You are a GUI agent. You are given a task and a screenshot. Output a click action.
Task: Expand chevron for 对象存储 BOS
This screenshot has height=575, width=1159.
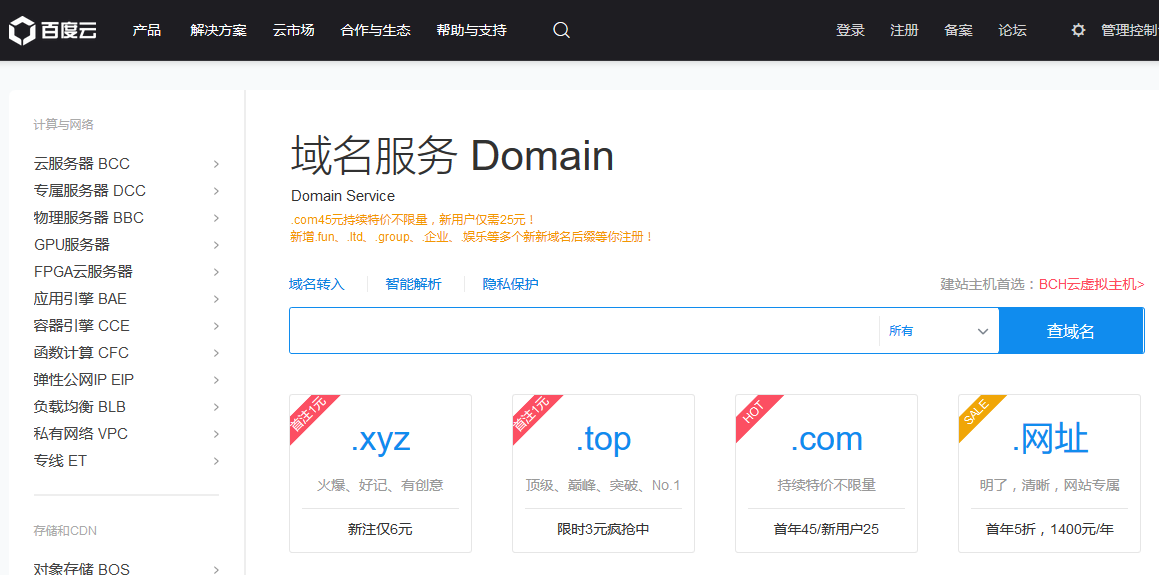point(216,569)
